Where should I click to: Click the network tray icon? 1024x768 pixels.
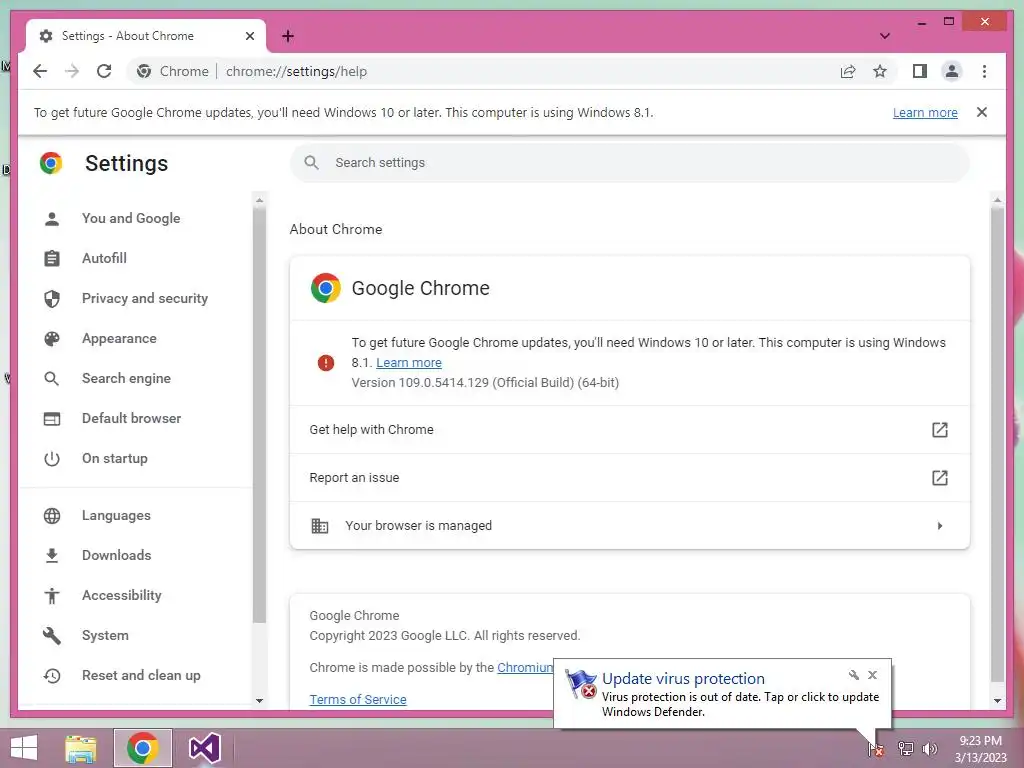click(905, 749)
